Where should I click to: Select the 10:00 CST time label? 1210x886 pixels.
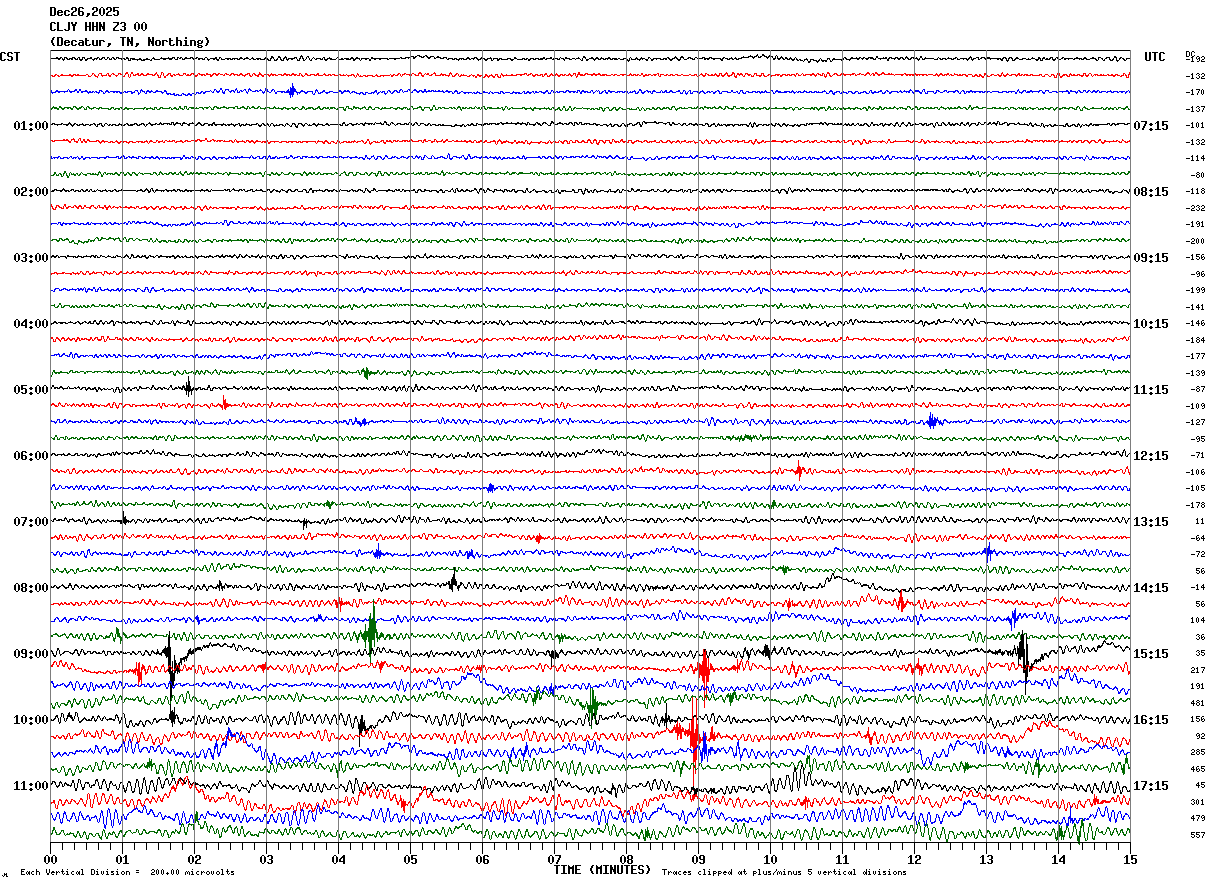tap(31, 720)
